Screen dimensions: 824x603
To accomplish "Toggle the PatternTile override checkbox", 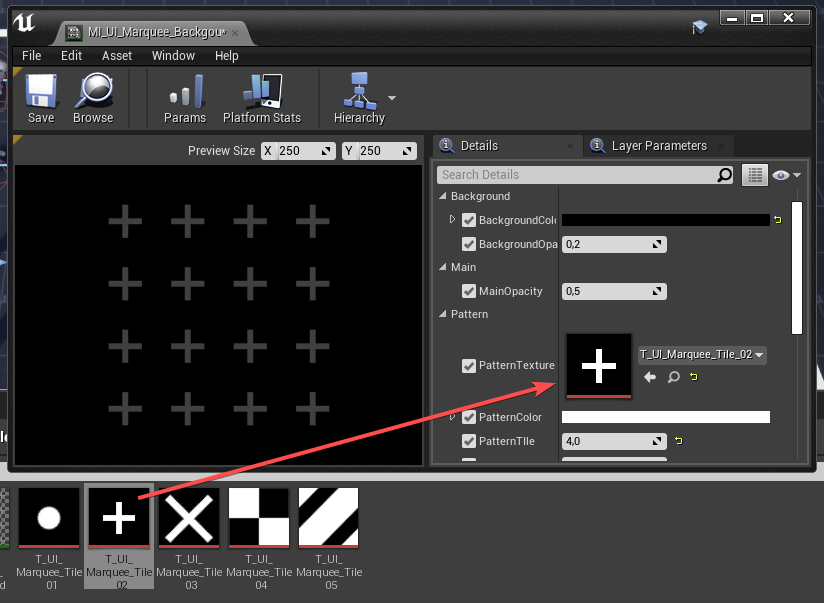I will 469,441.
